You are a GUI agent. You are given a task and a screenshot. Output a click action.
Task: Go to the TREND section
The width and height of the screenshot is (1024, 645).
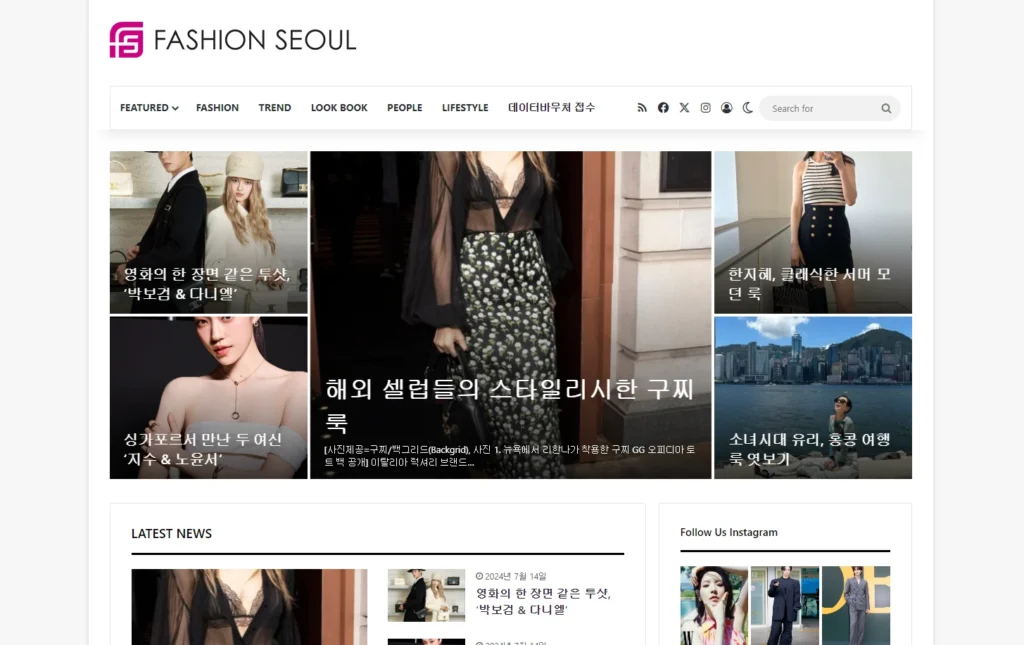[275, 108]
